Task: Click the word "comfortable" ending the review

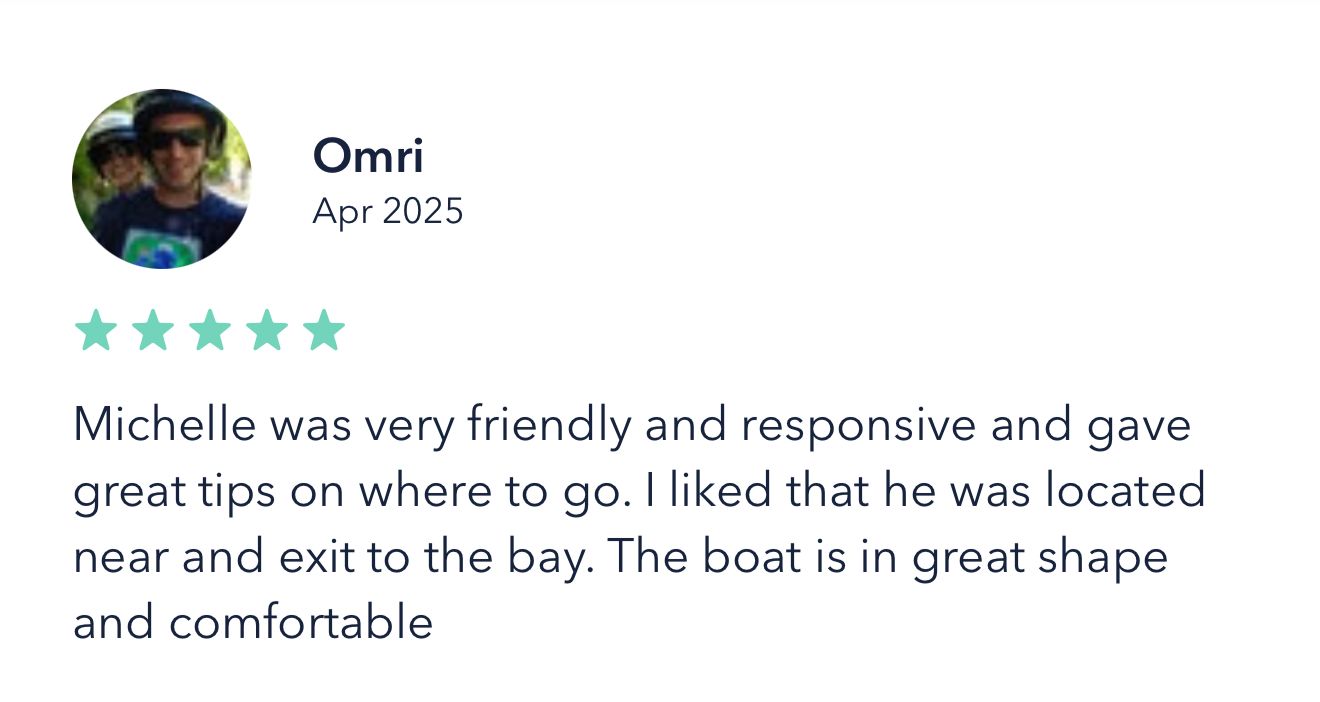Action: click(x=300, y=623)
